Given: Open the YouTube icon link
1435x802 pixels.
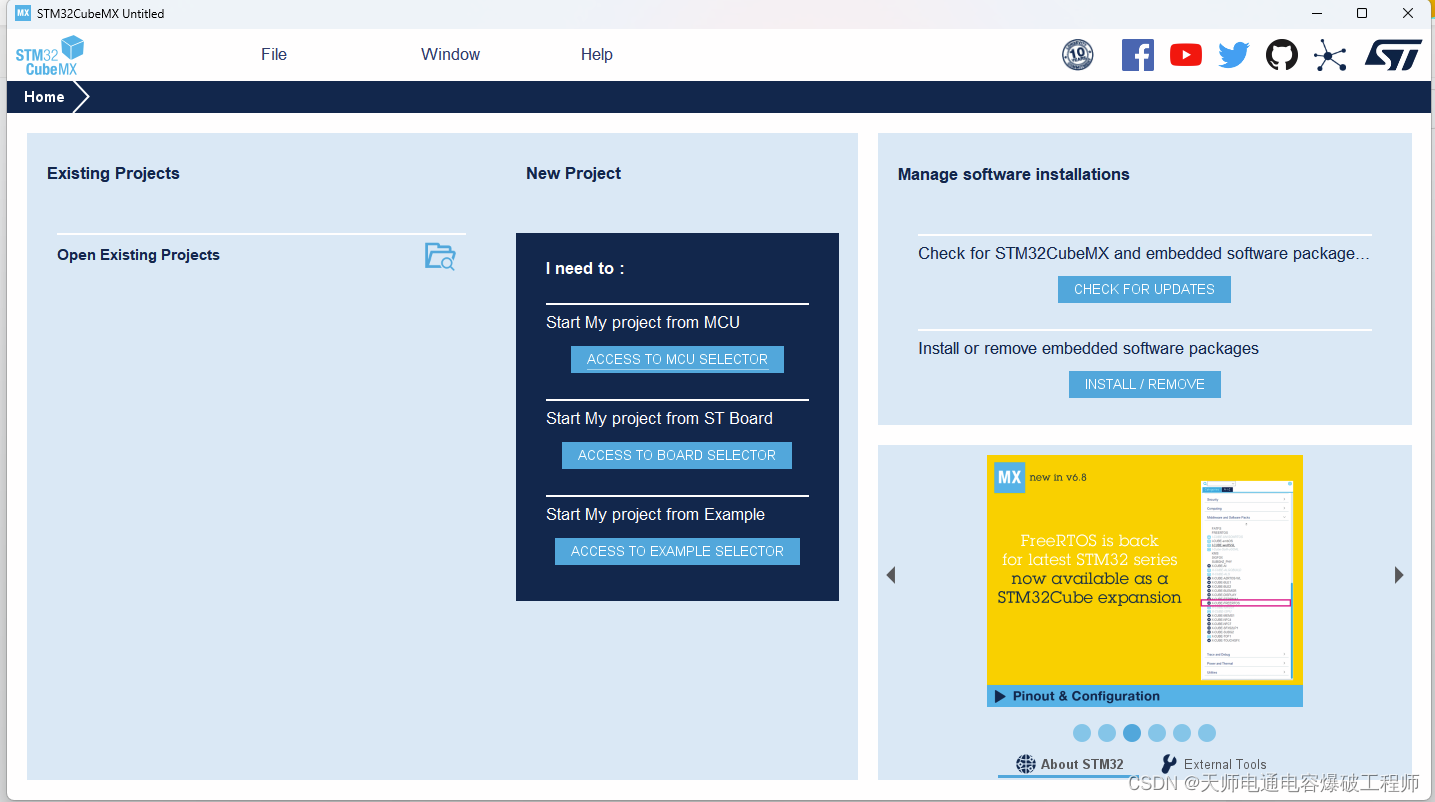Looking at the screenshot, I should 1185,55.
